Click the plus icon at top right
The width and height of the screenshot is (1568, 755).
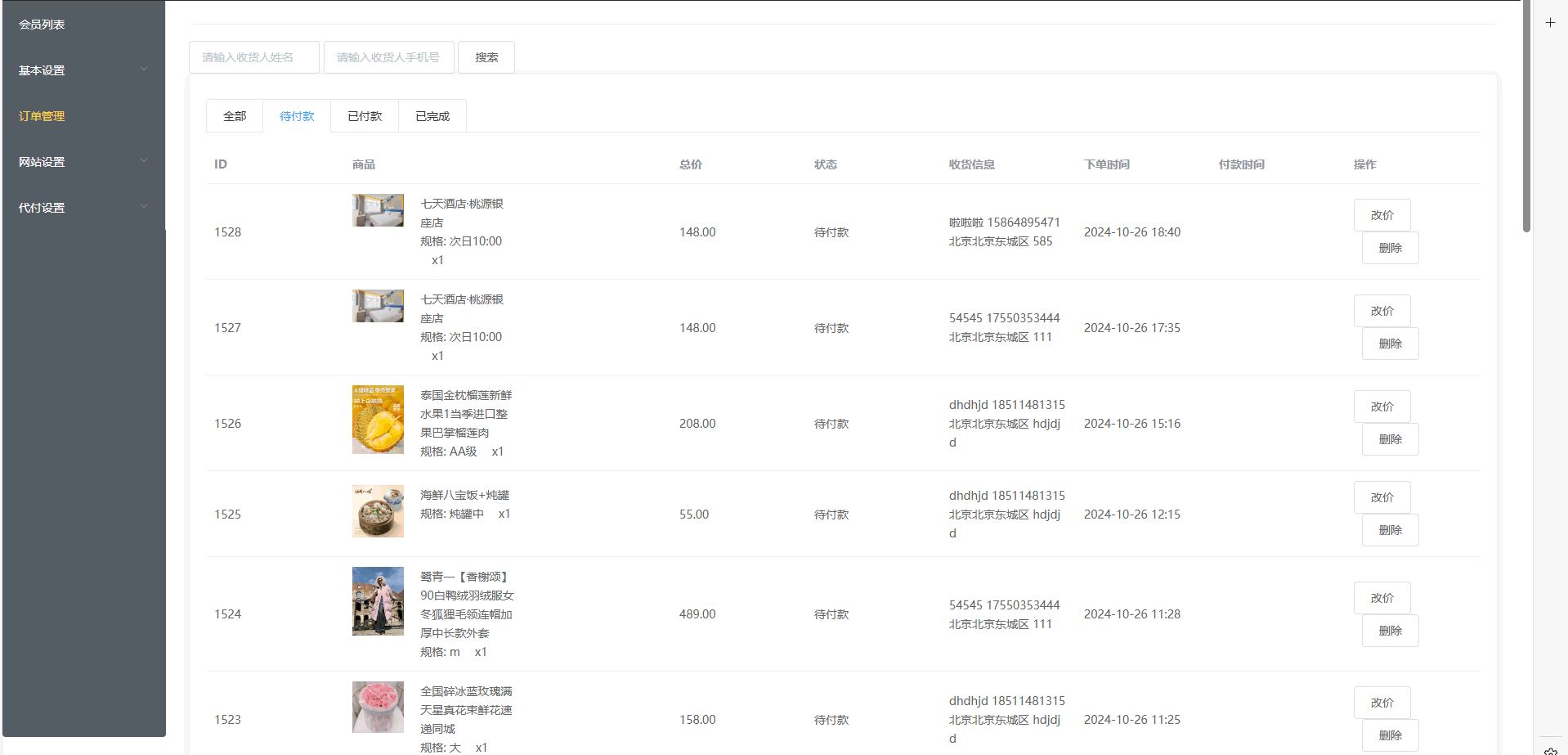(1549, 23)
